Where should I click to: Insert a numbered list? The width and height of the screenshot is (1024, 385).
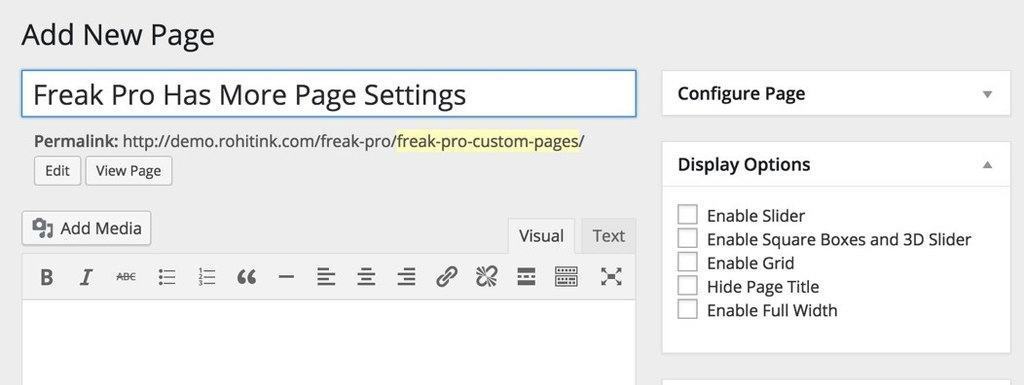(x=206, y=277)
